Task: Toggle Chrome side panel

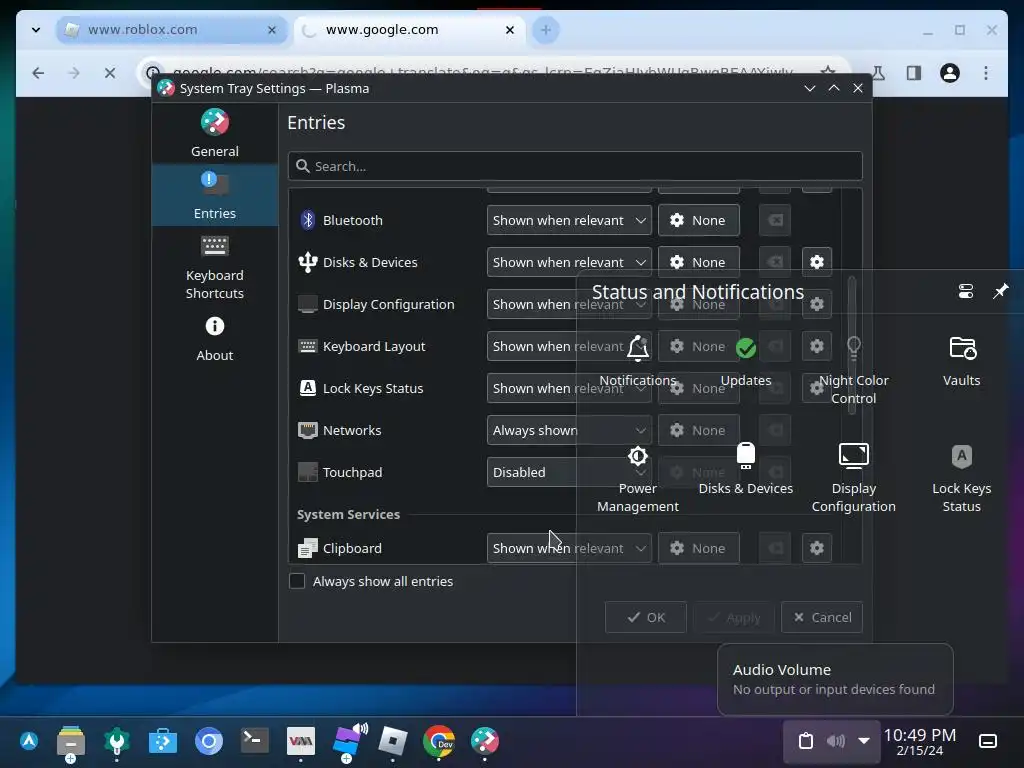Action: point(914,73)
